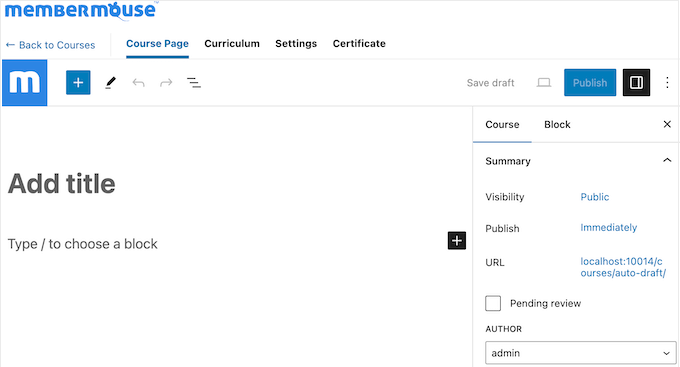Click the MemberMouse header logo
This screenshot has width=680, height=367.
[x=81, y=10]
